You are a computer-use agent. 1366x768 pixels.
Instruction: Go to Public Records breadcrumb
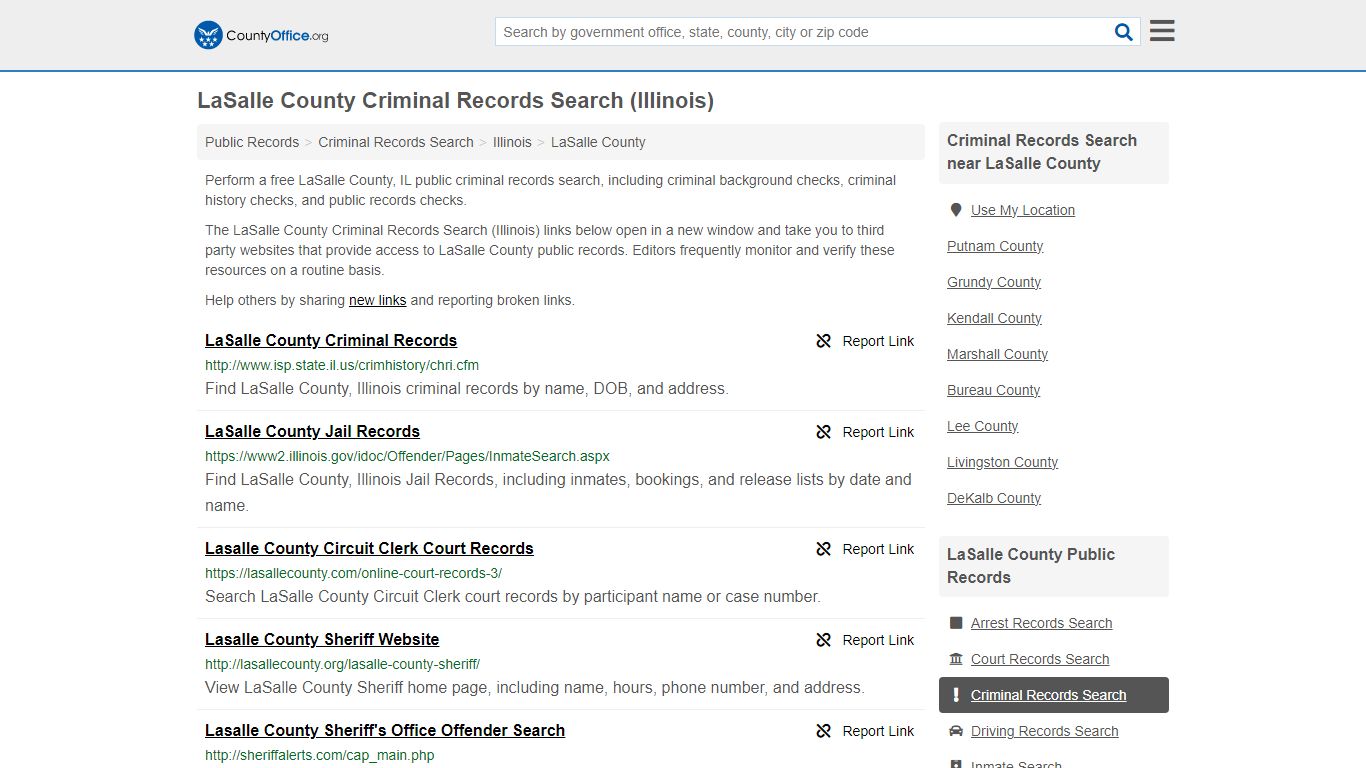(x=252, y=142)
